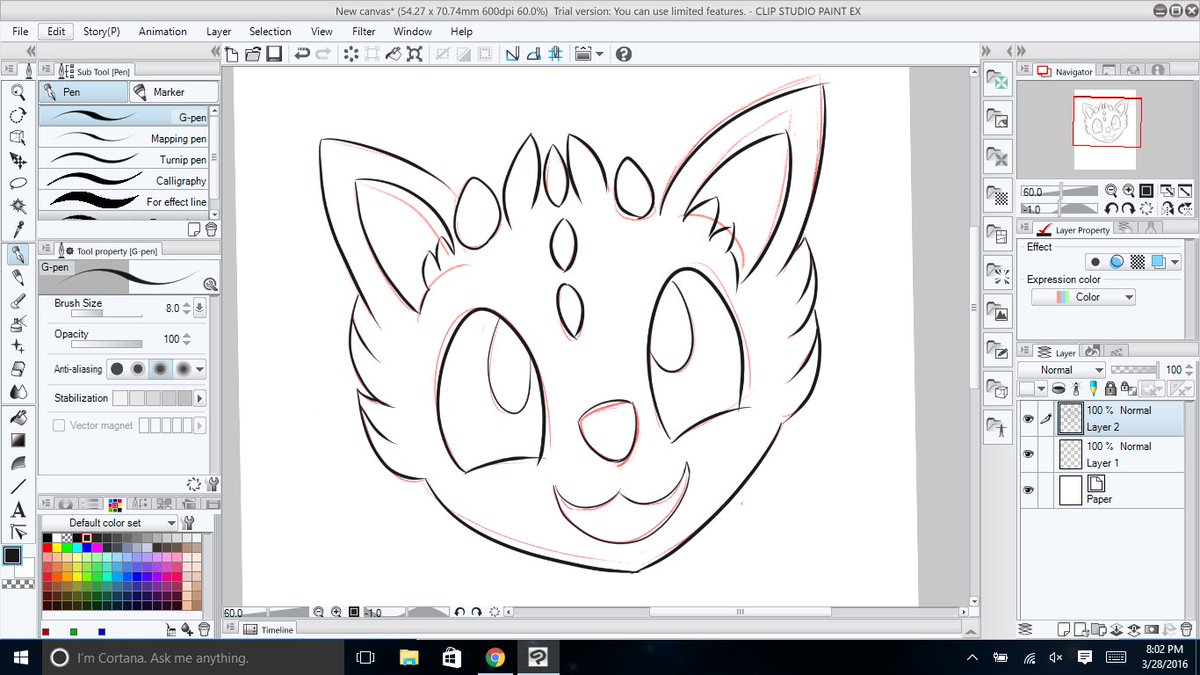Select the Turnip pen sub tool
Viewport: 1200px width, 675px height.
(123, 160)
